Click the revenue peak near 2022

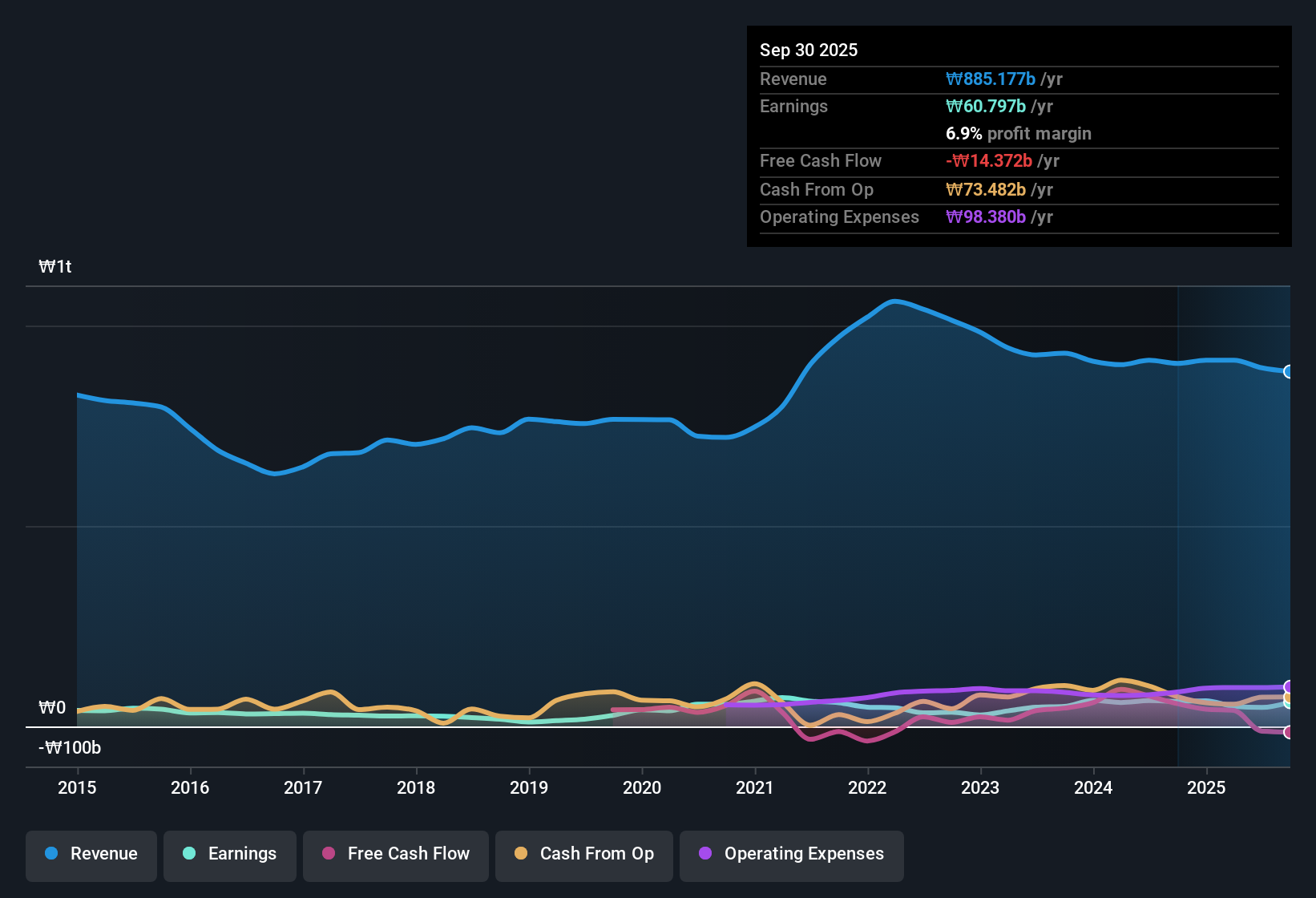coord(894,301)
